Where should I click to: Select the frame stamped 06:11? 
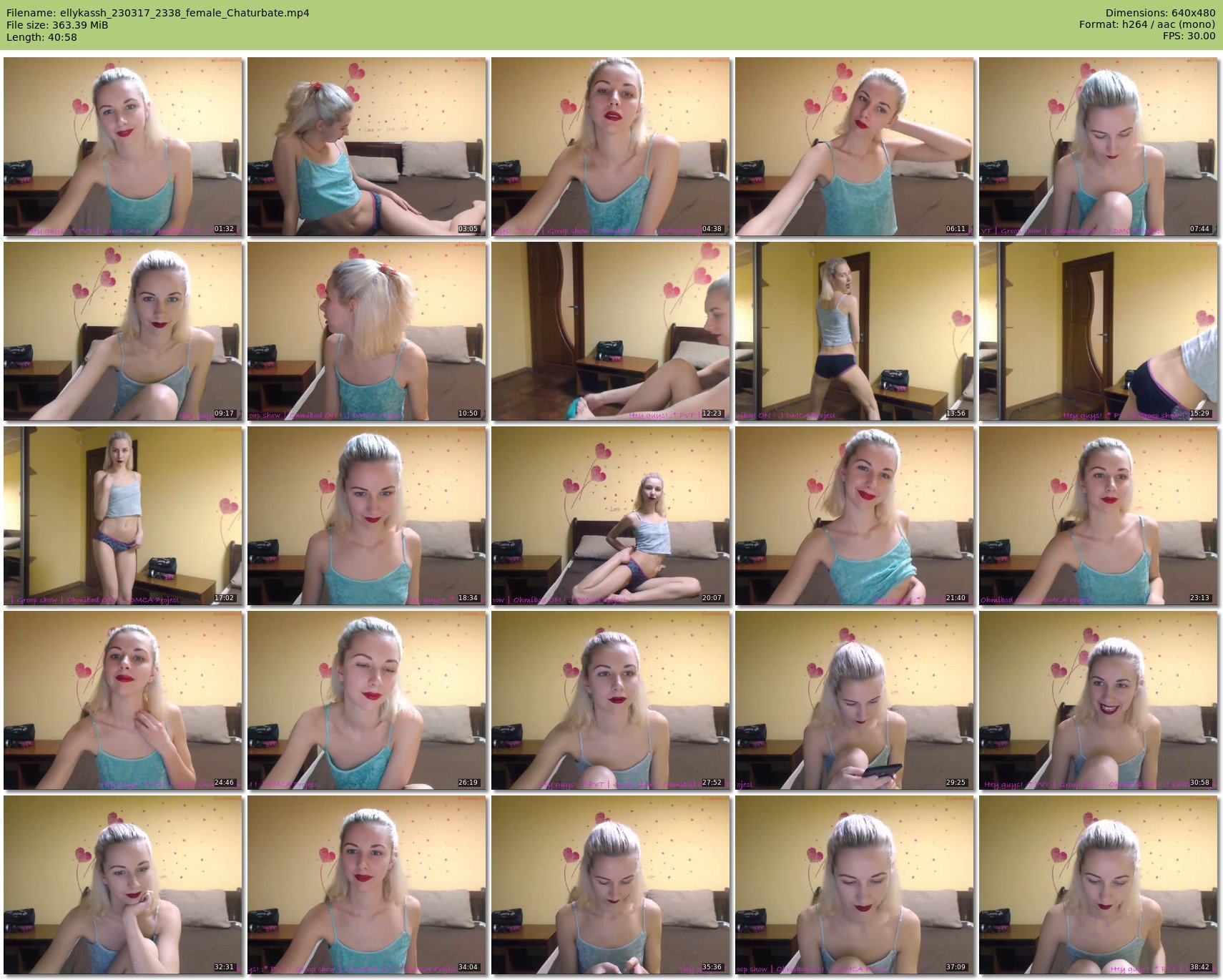pyautogui.click(x=855, y=147)
